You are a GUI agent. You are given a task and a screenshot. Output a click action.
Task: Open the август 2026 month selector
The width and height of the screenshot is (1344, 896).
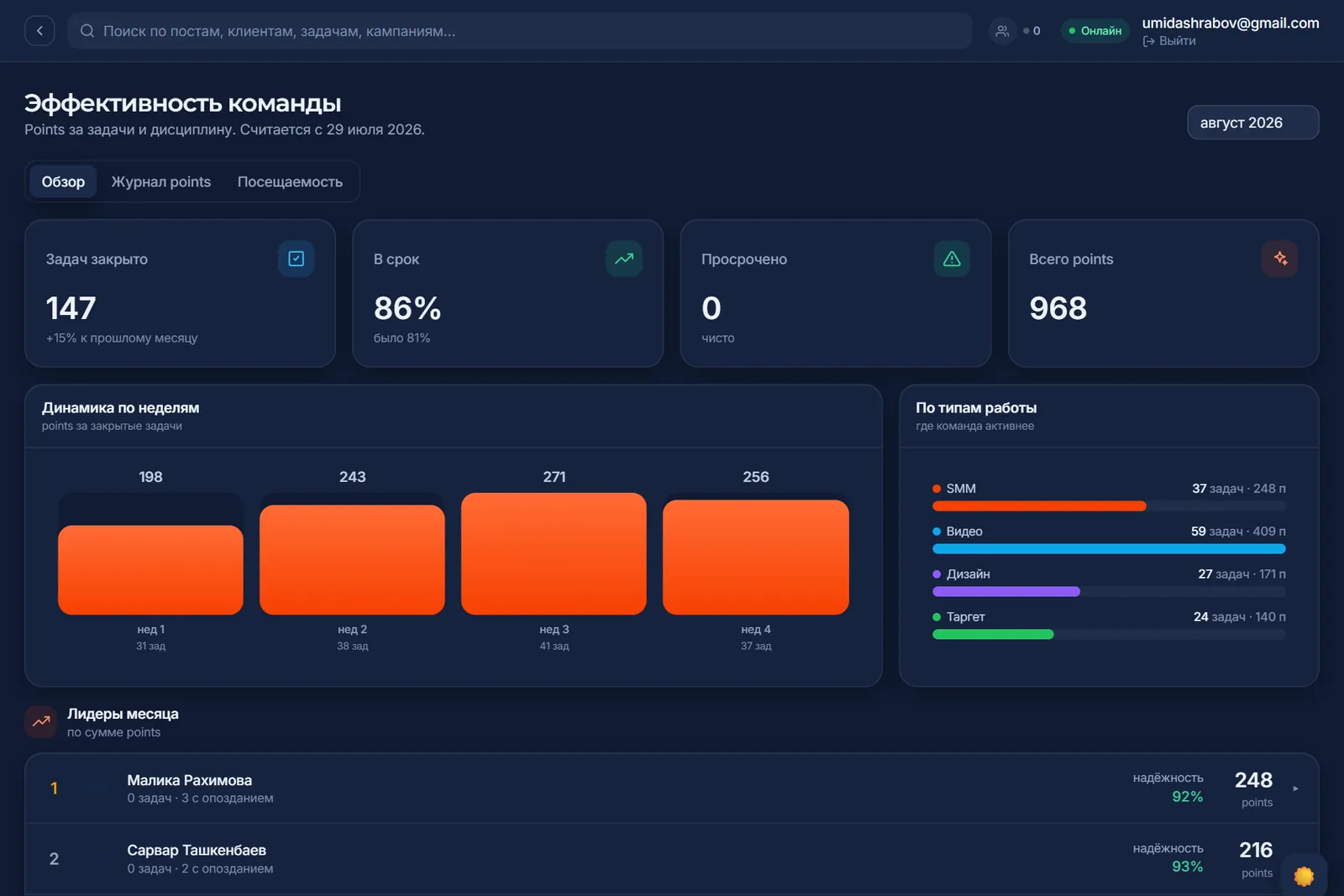1252,123
